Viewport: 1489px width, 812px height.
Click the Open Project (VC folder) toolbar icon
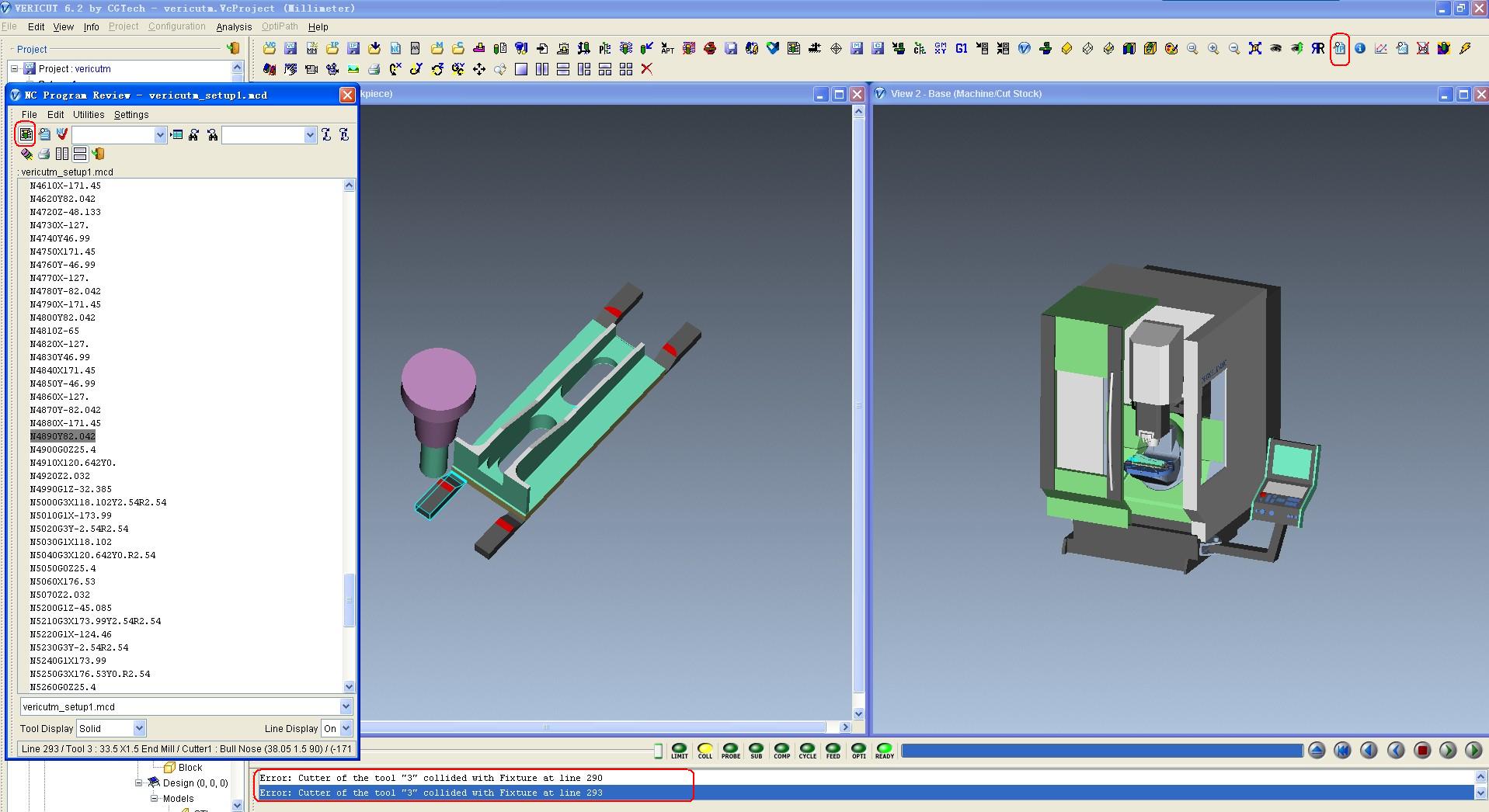[x=269, y=48]
